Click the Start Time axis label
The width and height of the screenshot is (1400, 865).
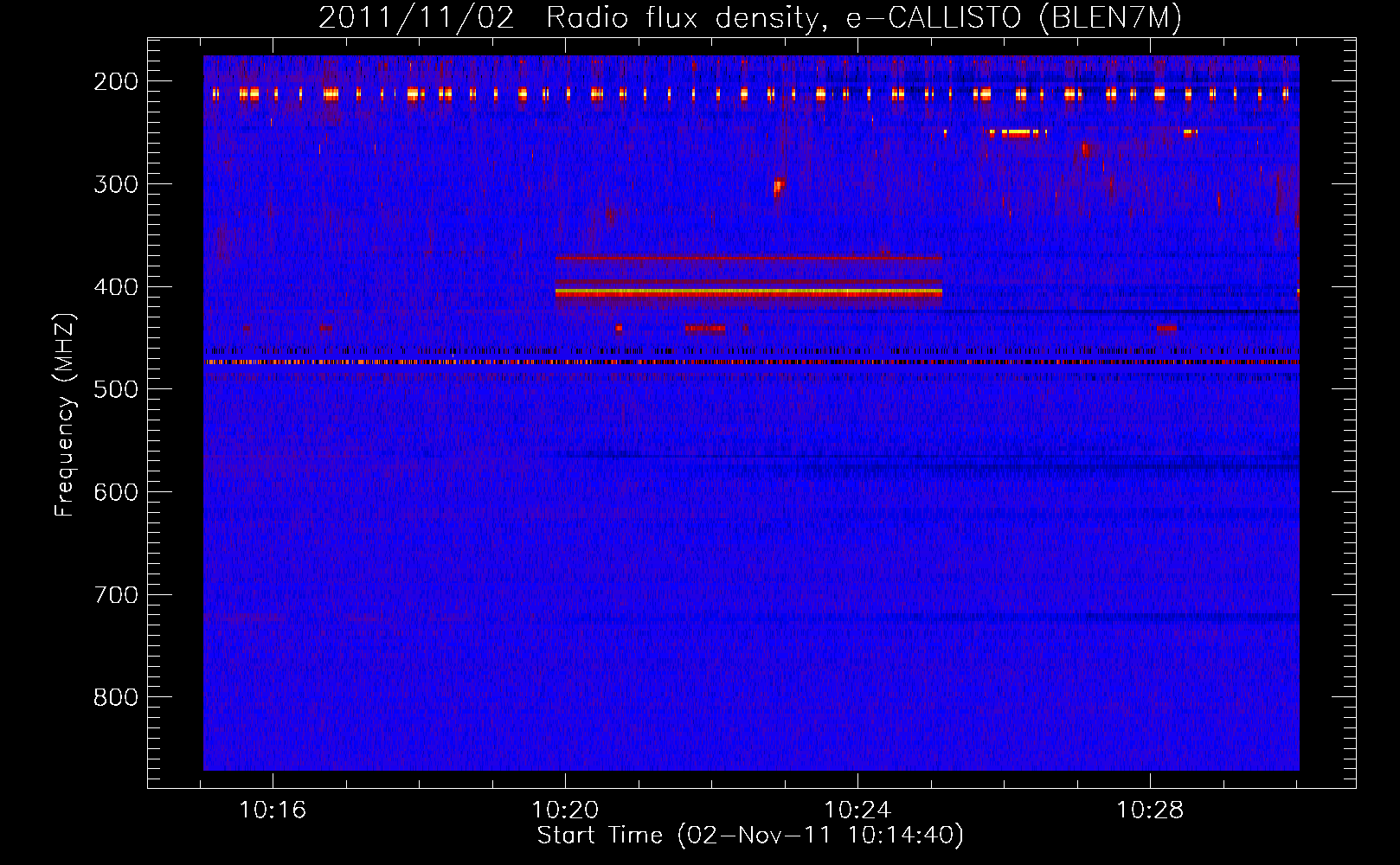(750, 836)
